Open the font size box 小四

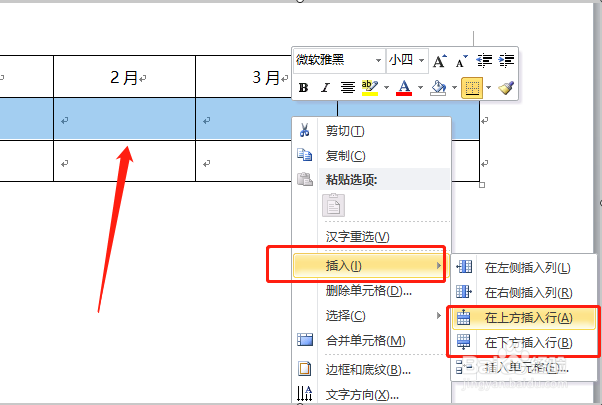[407, 61]
